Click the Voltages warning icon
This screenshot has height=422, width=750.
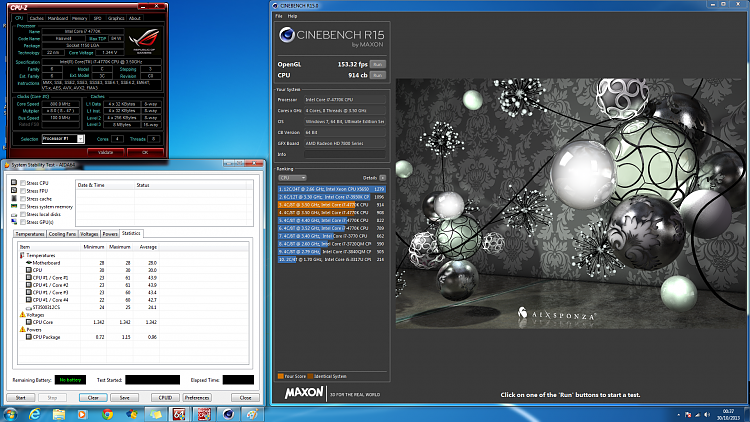tap(22, 314)
